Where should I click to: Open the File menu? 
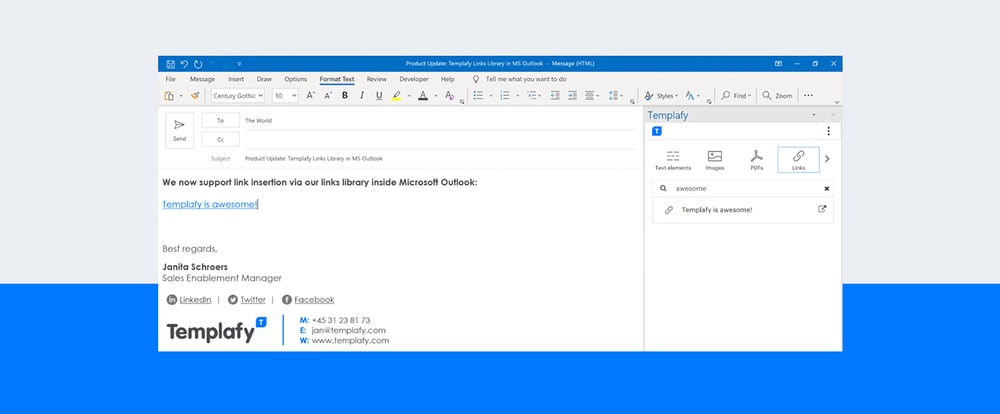coord(170,79)
